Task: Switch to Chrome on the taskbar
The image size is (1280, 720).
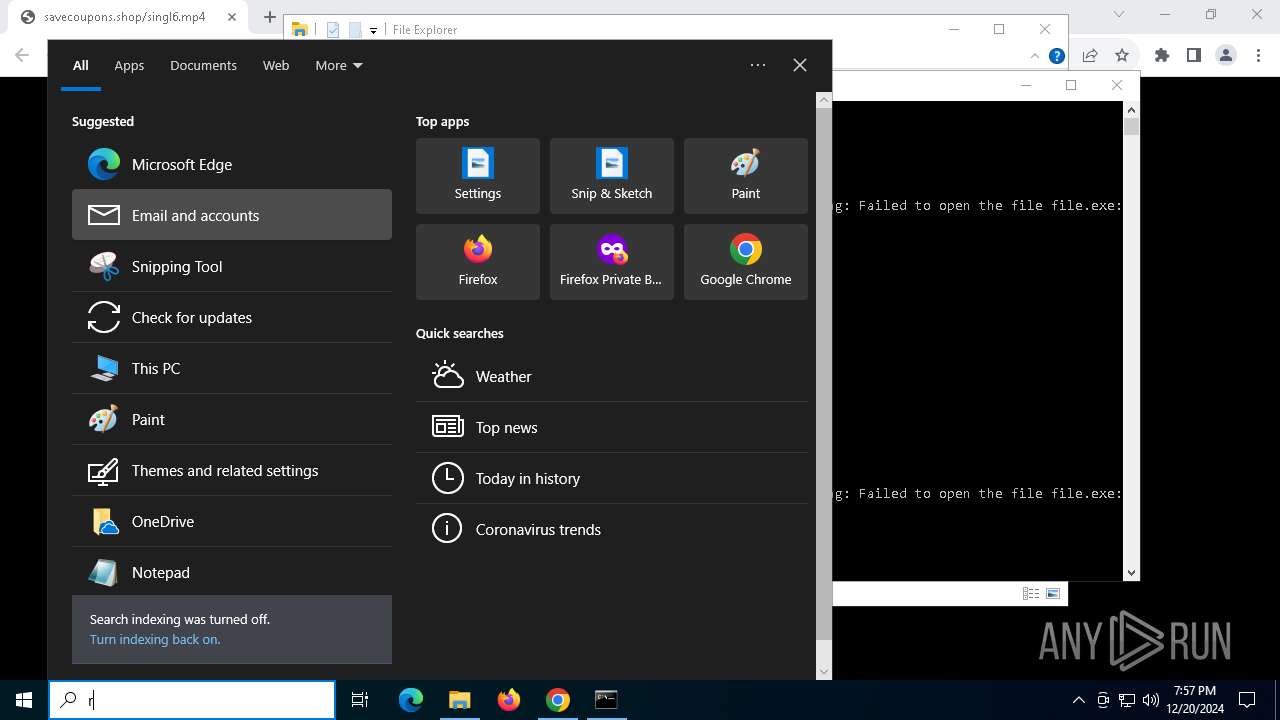Action: coord(558,700)
